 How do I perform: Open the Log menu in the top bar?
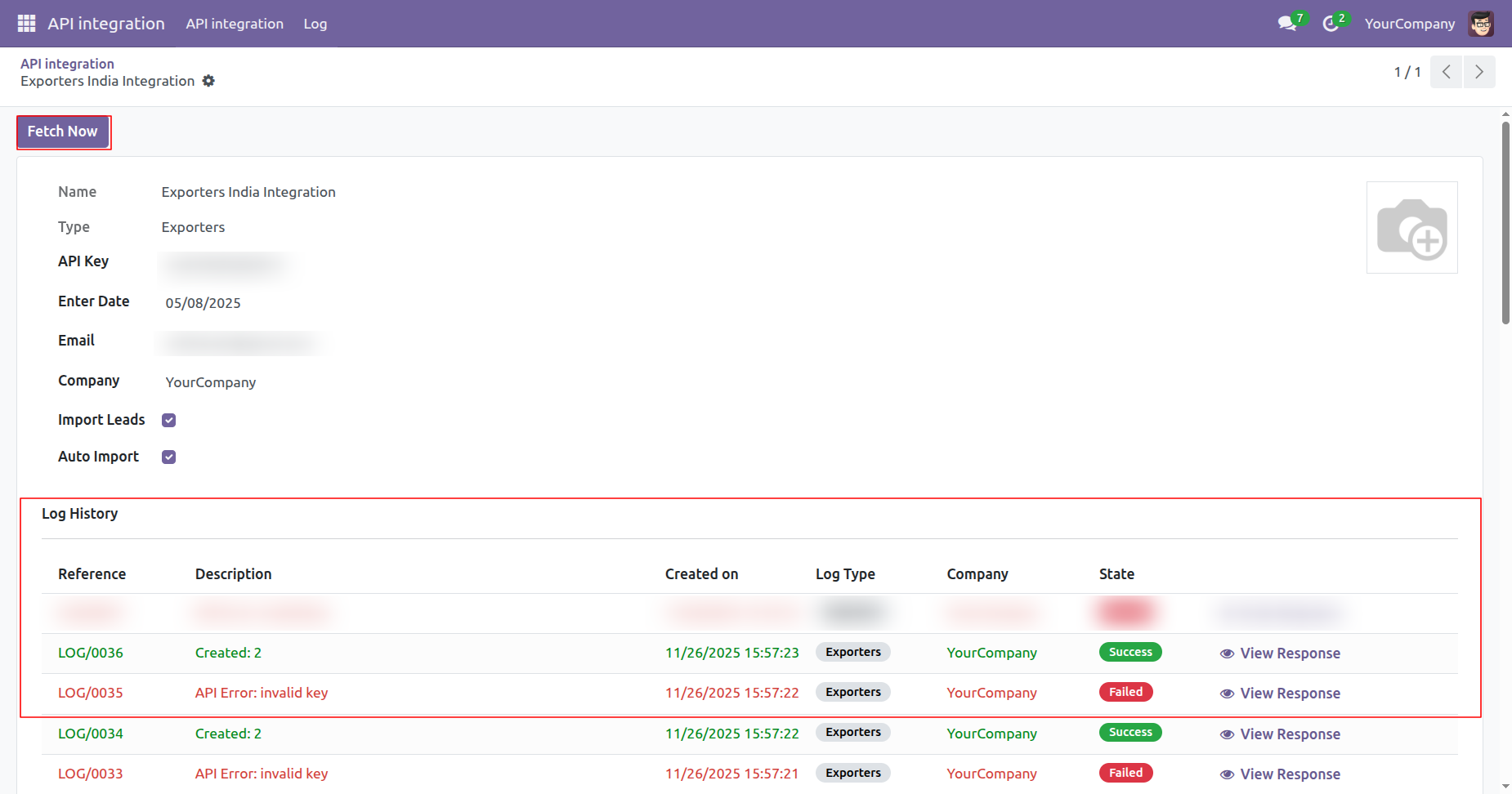[315, 24]
